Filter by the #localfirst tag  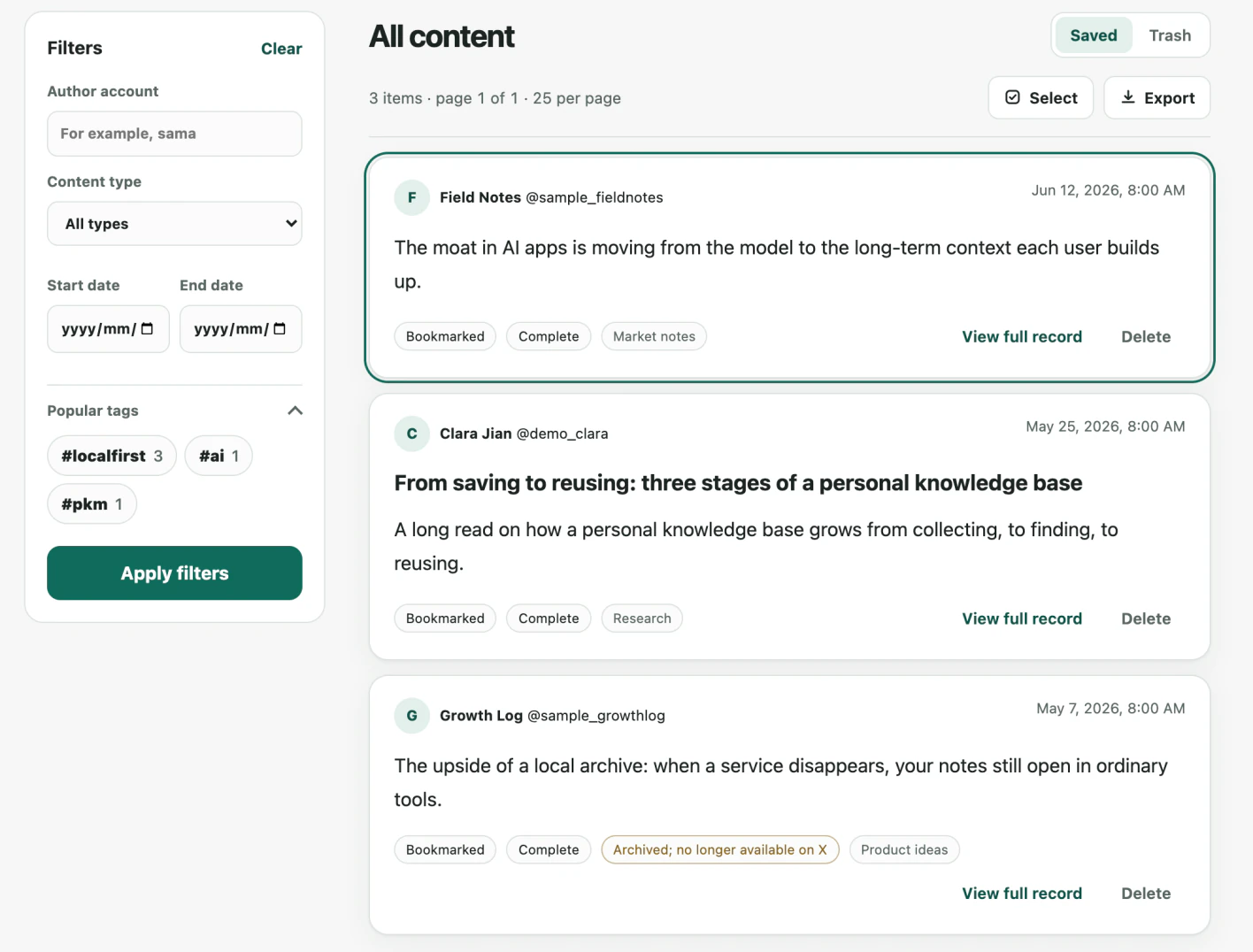[x=112, y=457]
